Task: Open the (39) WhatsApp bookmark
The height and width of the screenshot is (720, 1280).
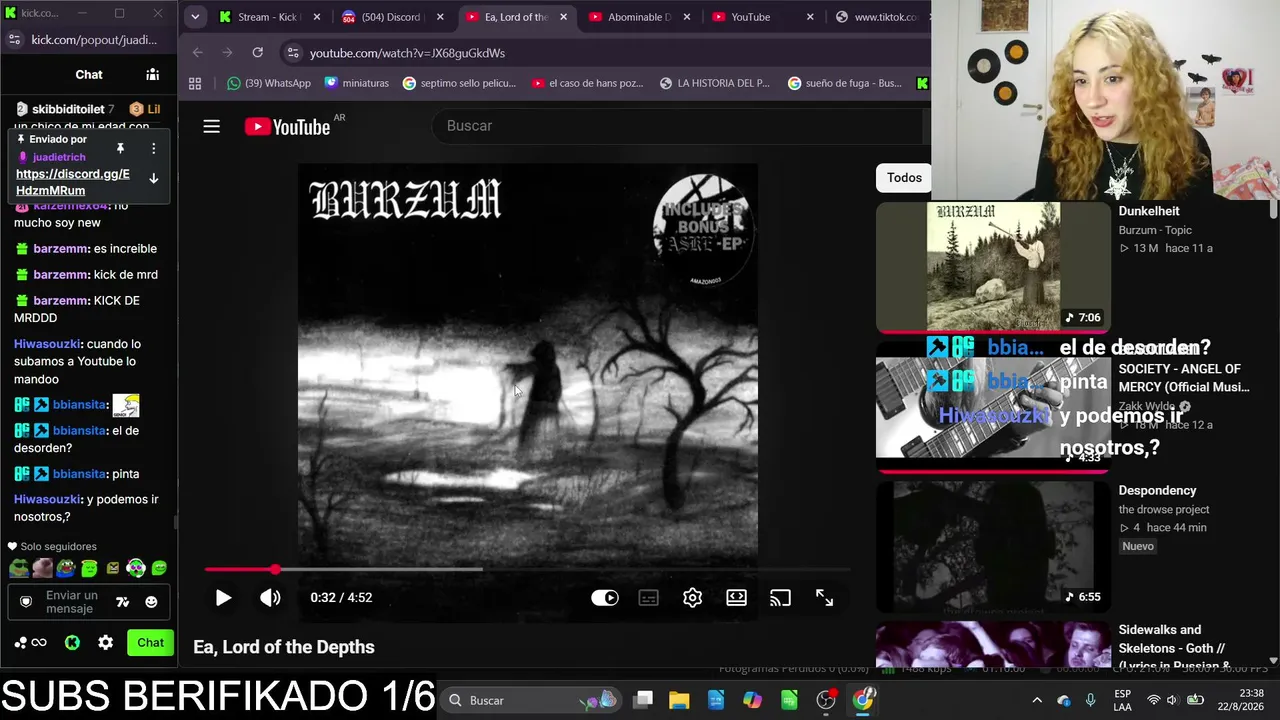Action: [269, 83]
